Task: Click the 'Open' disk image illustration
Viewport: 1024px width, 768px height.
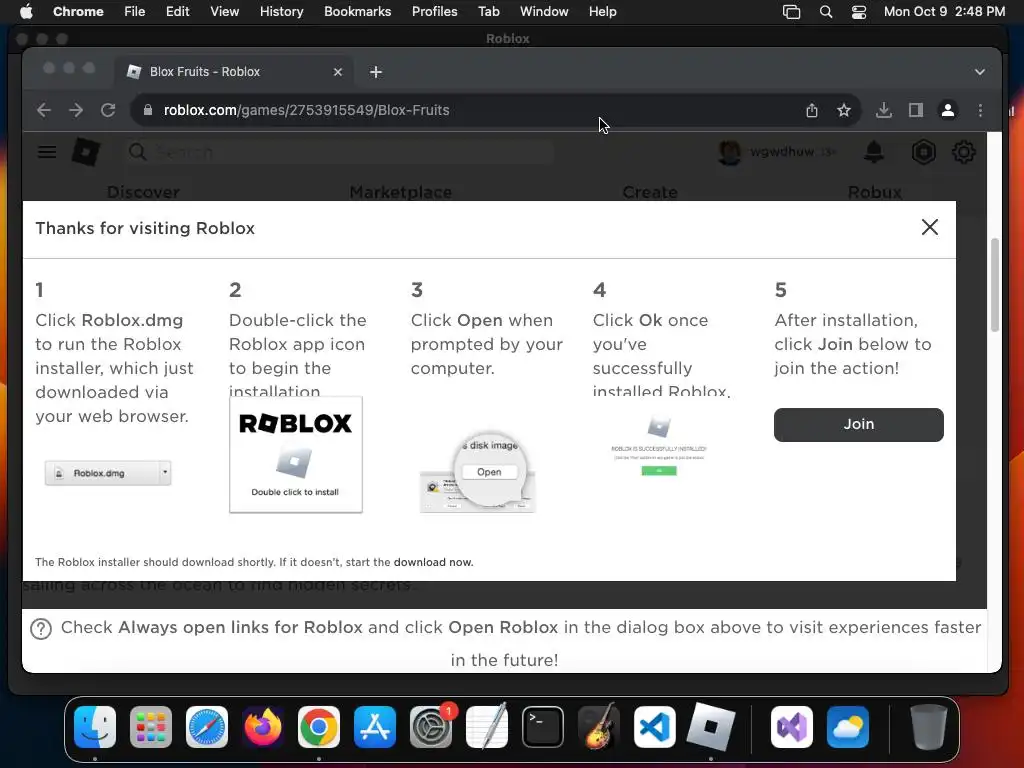Action: 477,472
